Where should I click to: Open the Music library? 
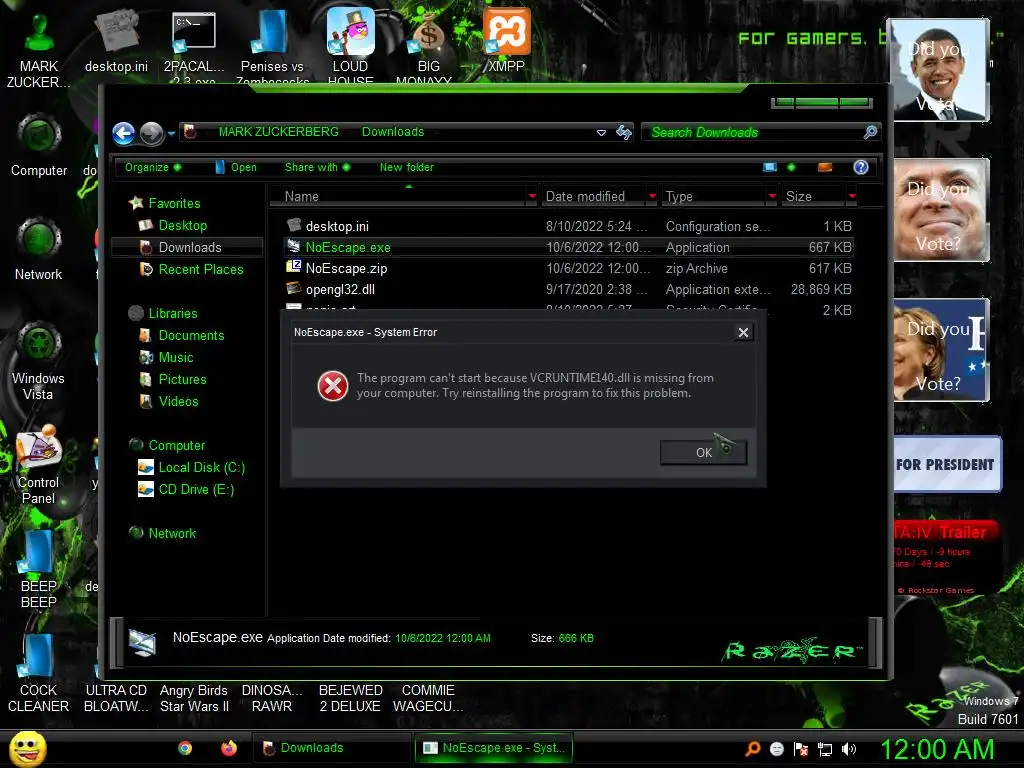(167, 358)
